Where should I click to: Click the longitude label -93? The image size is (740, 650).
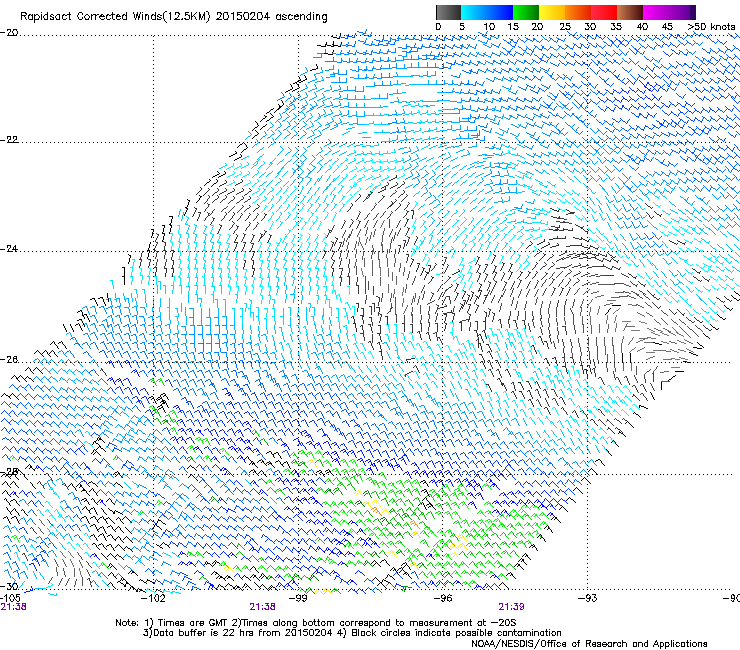(x=588, y=598)
